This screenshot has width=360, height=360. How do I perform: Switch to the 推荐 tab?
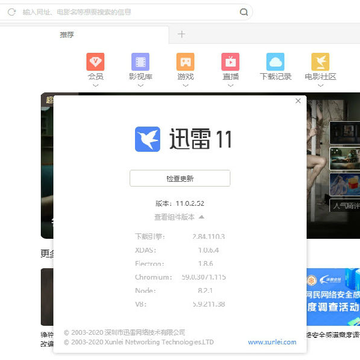pos(67,35)
